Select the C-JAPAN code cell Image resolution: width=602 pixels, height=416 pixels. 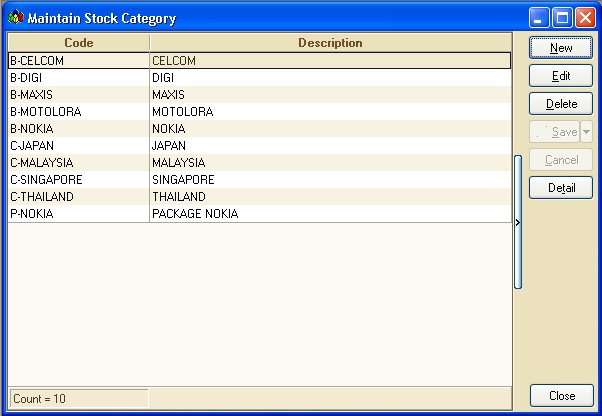(x=79, y=145)
